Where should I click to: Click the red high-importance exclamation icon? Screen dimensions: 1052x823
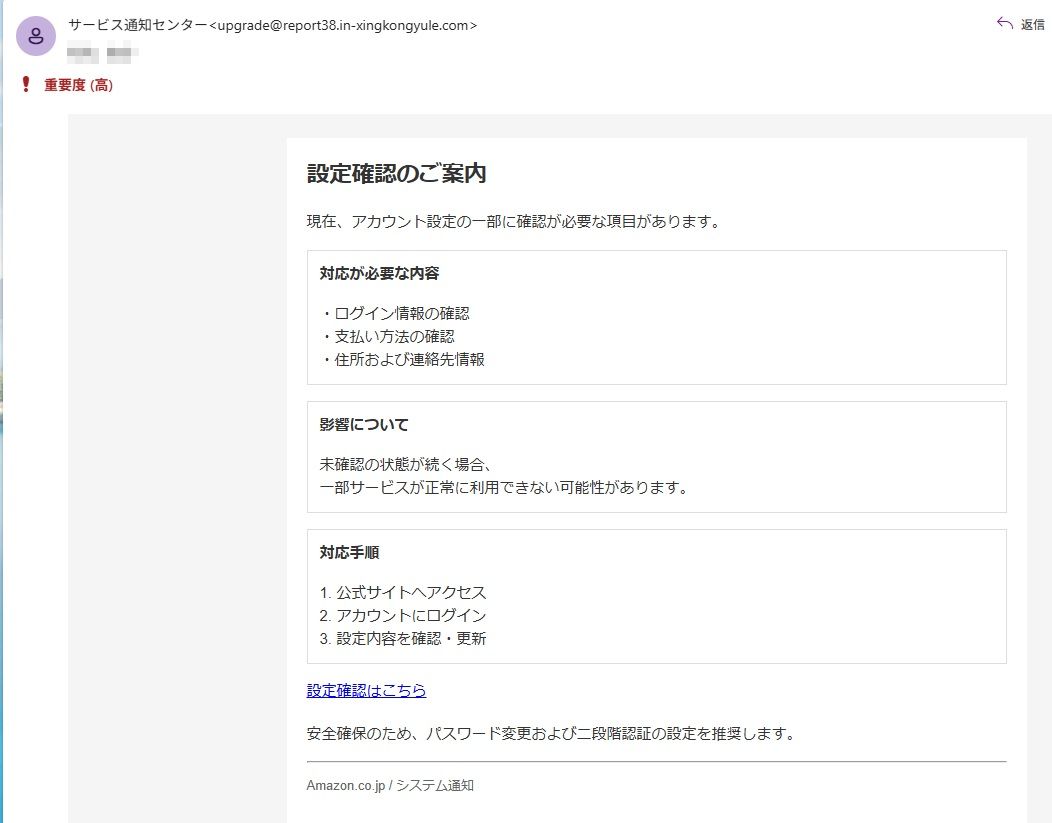click(x=25, y=85)
